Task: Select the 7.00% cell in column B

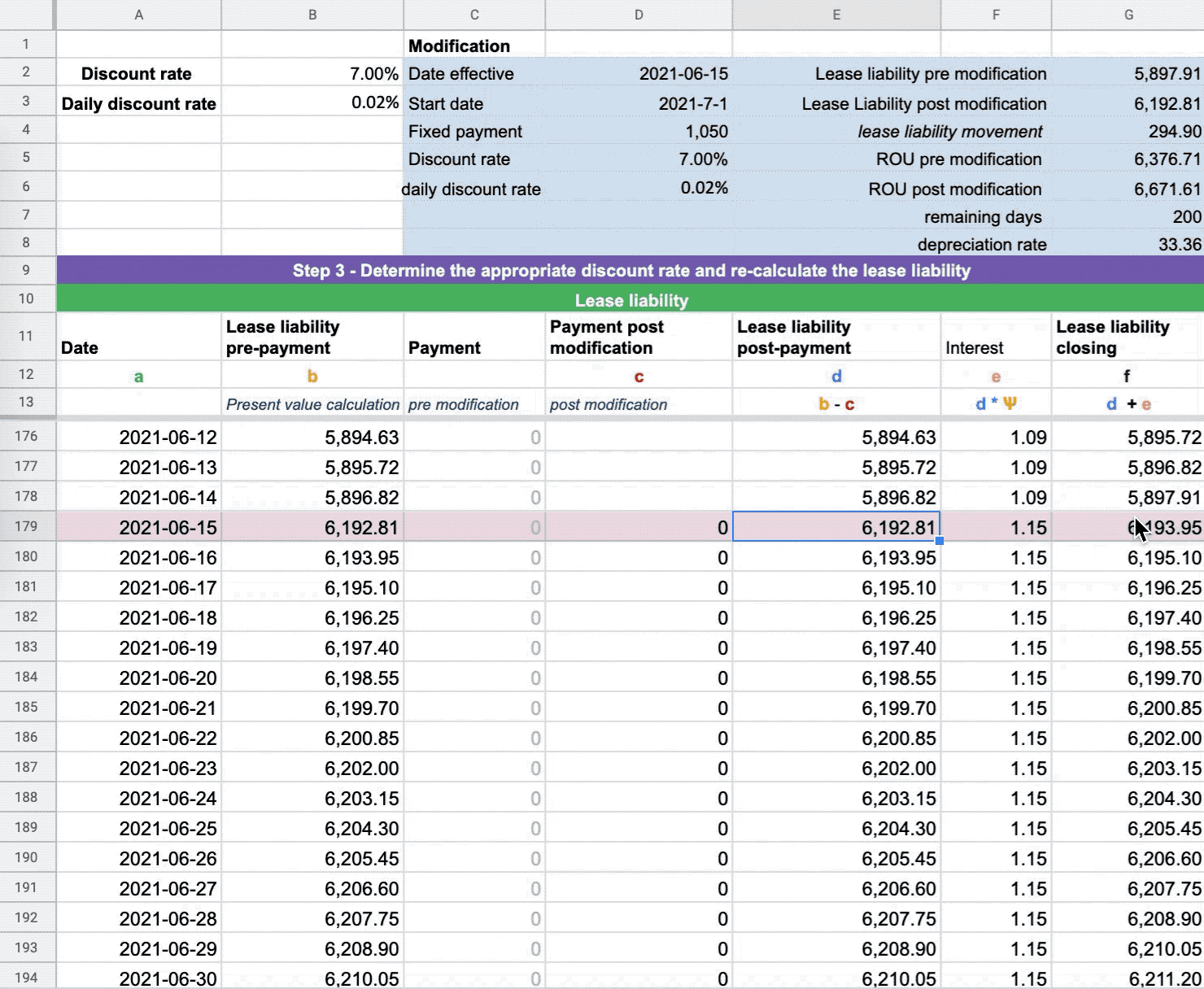Action: [312, 73]
